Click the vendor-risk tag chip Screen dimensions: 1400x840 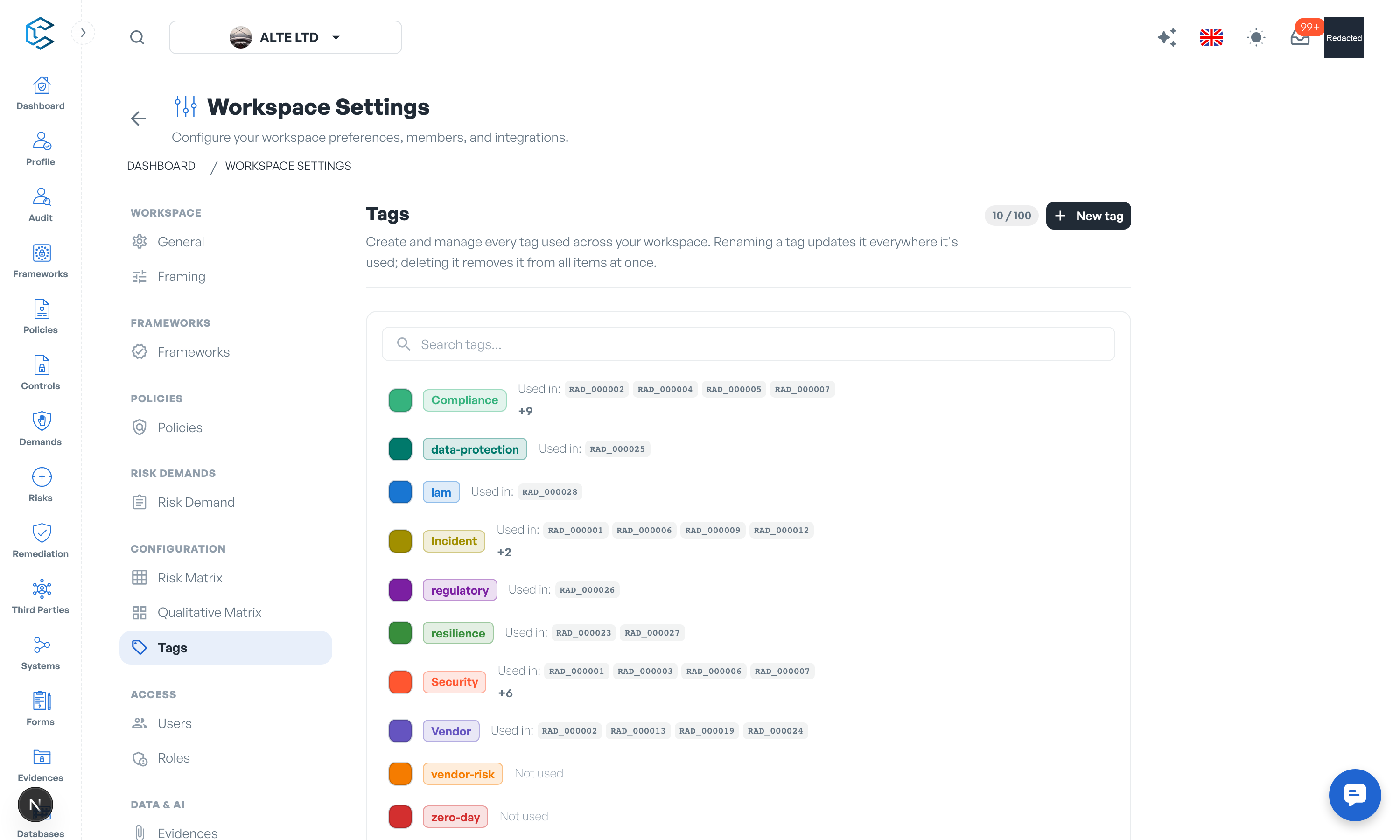pyautogui.click(x=462, y=774)
